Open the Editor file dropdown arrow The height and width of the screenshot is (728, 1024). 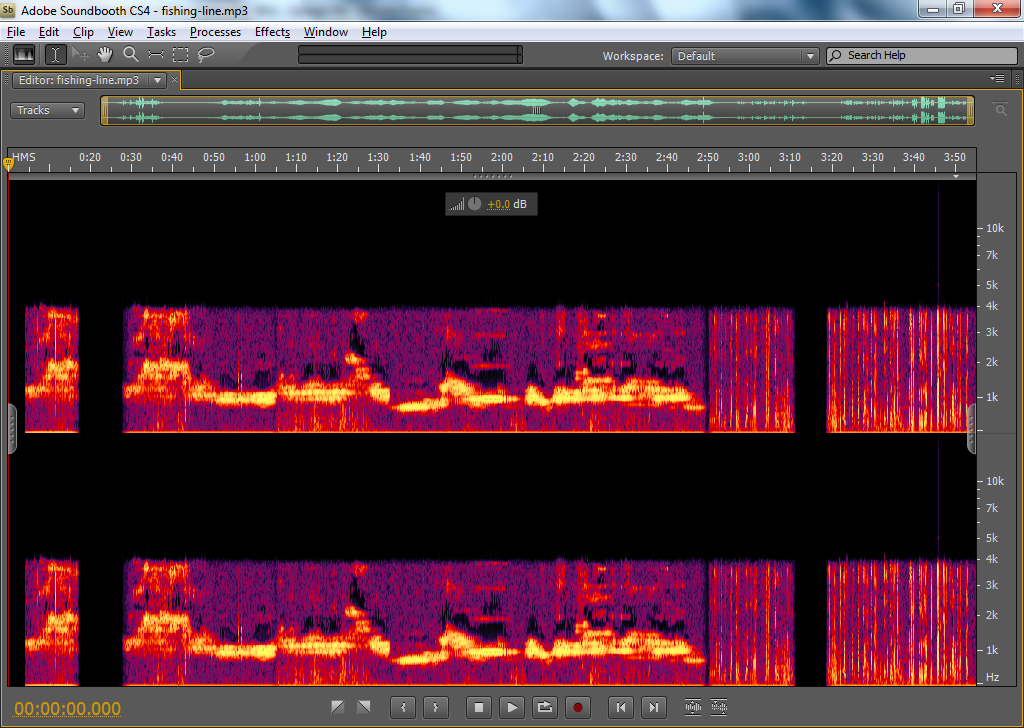point(157,80)
